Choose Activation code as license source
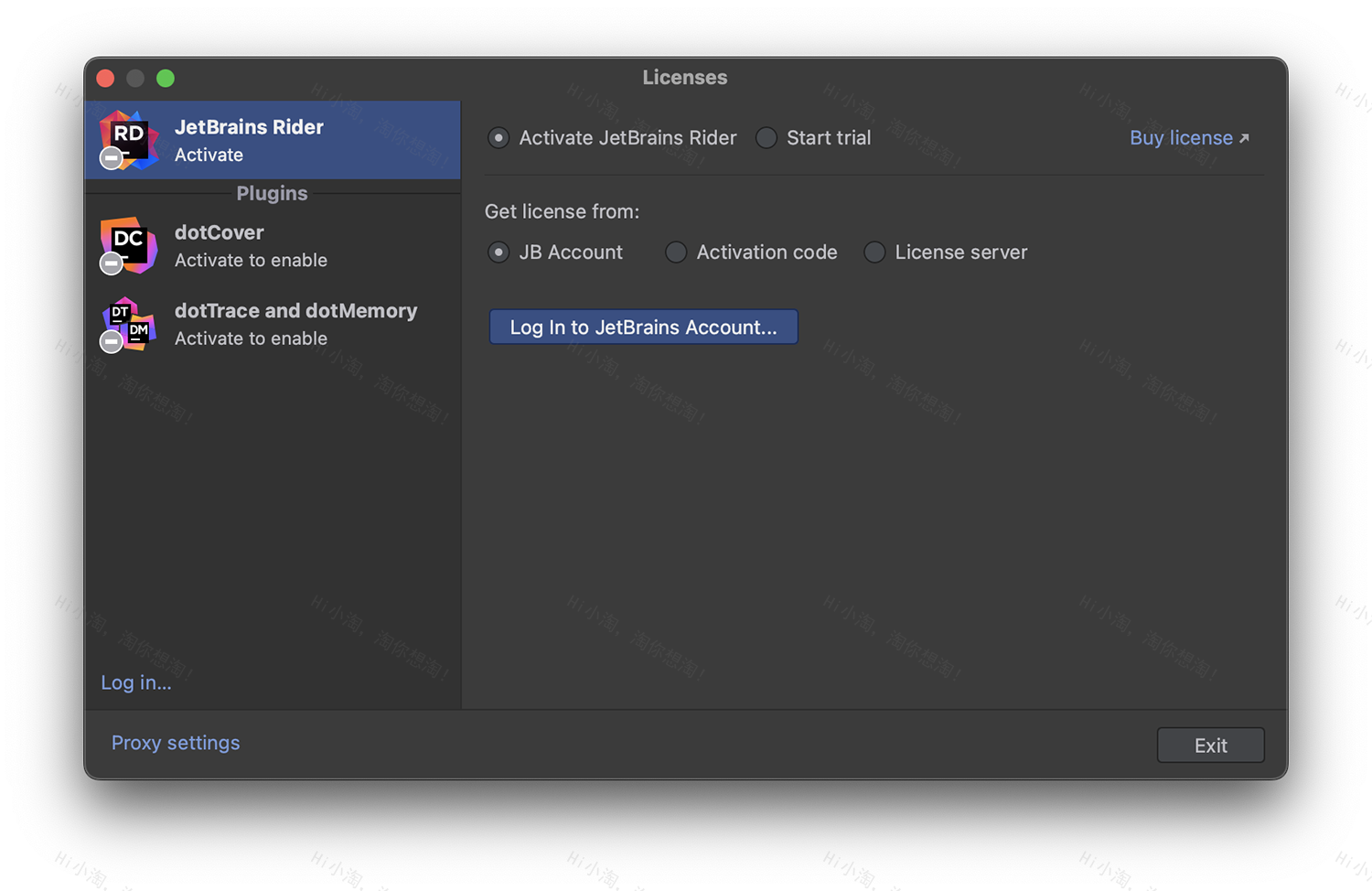The image size is (1372, 891). [x=676, y=252]
